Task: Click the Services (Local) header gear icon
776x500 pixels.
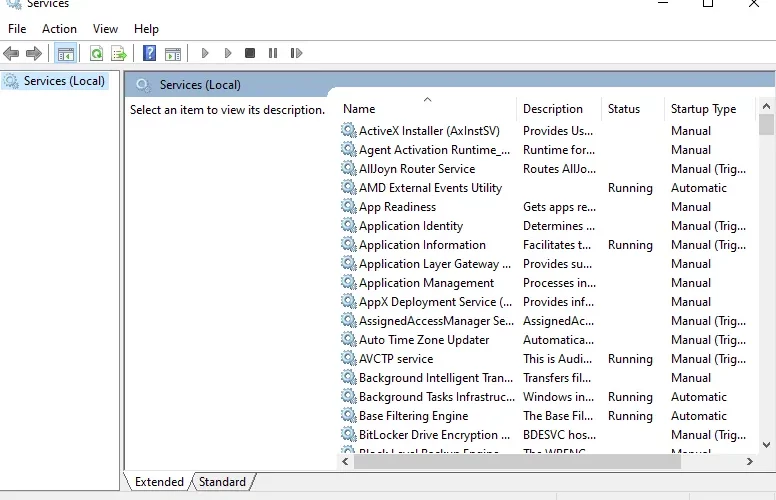Action: point(144,85)
